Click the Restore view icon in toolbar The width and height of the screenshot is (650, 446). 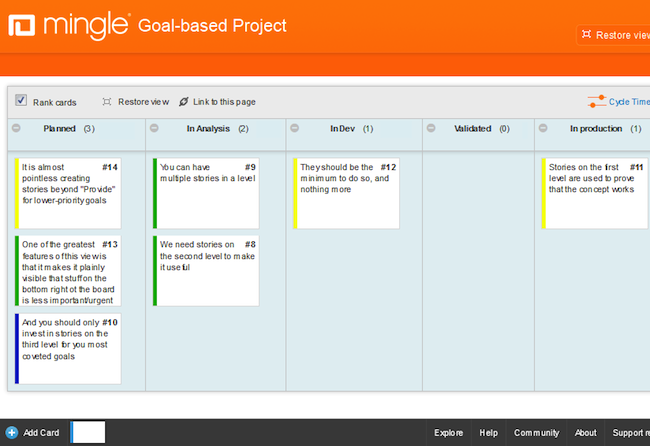coord(107,102)
